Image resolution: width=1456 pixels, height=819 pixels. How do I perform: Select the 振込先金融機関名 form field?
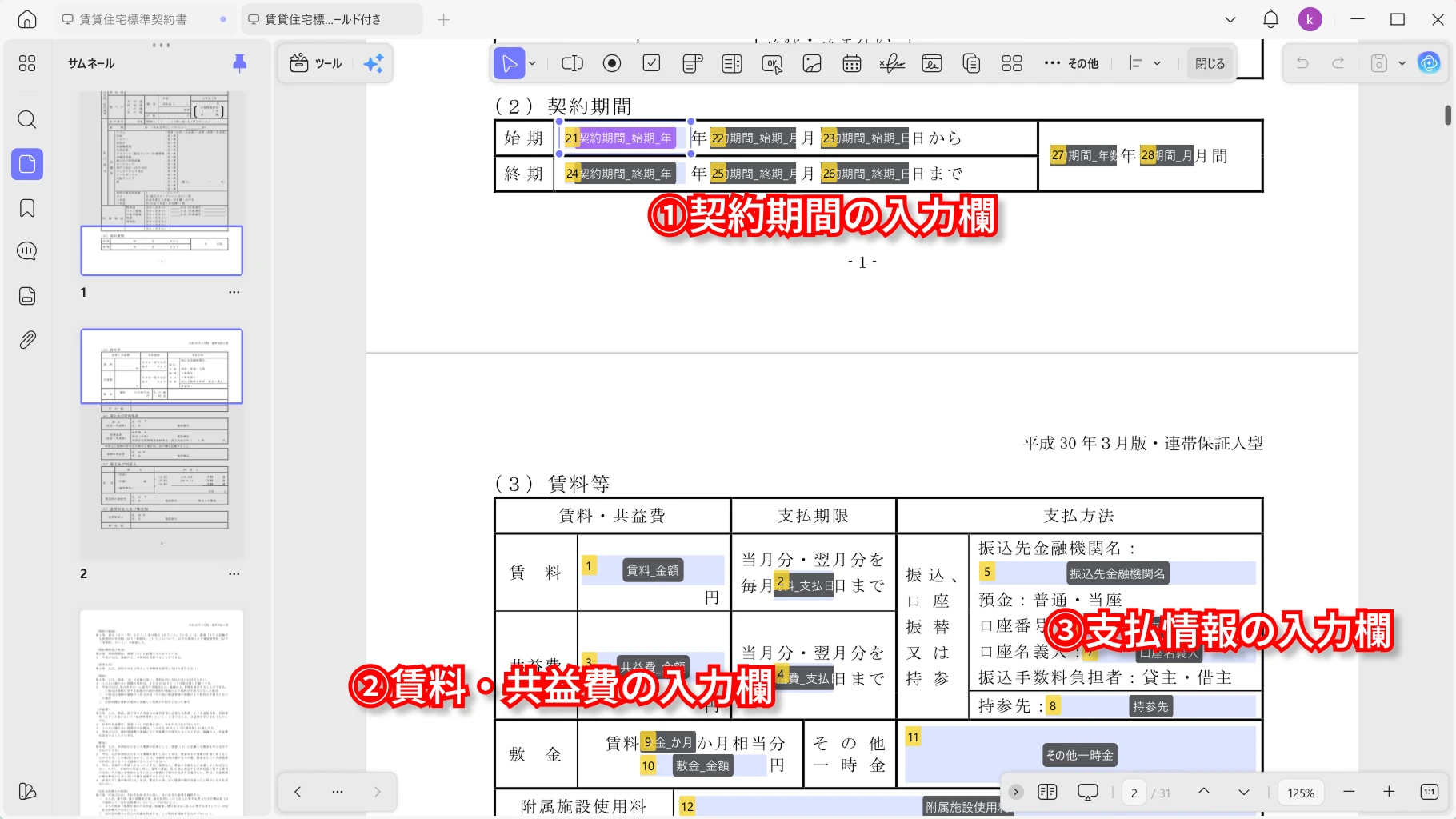(x=1117, y=573)
